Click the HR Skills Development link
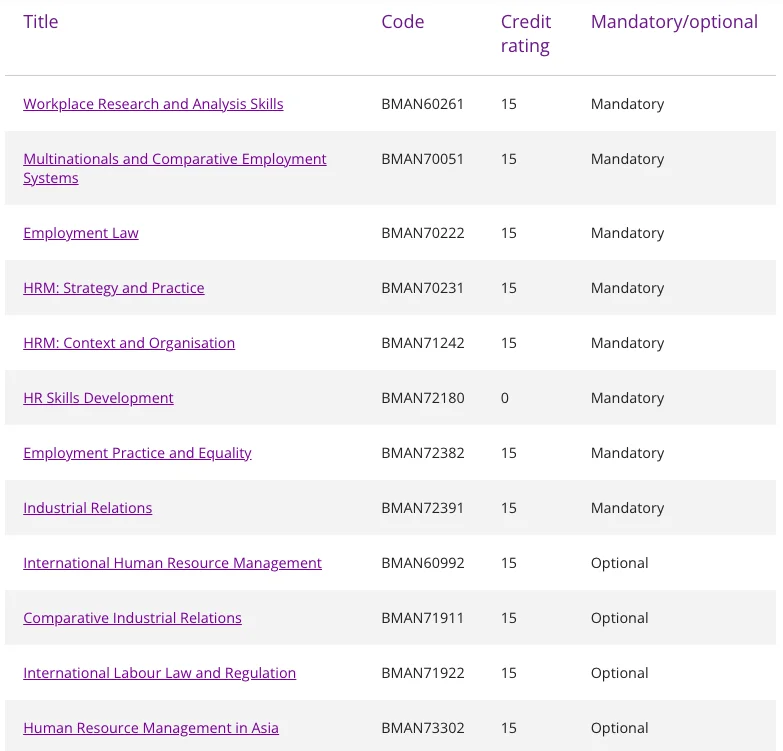Viewport: 783px width, 751px height. tap(98, 398)
